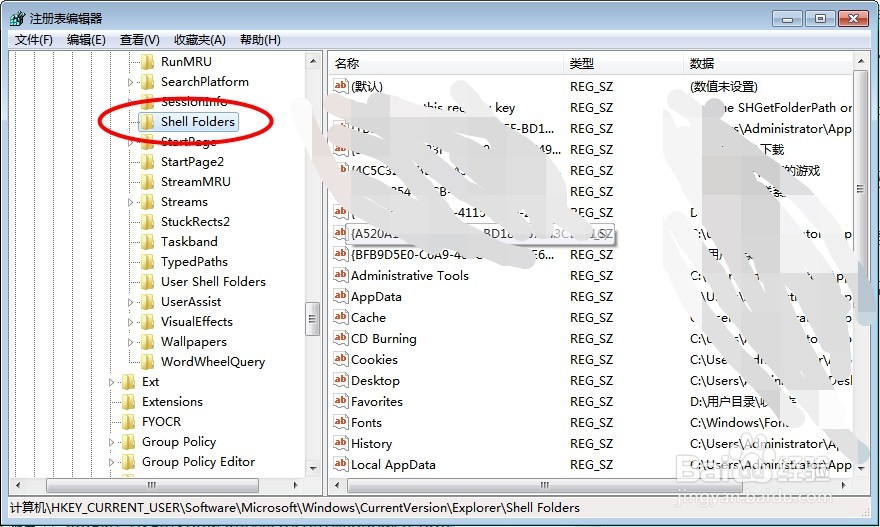Click the tree pane vertical scrollbar thumb

tap(313, 319)
